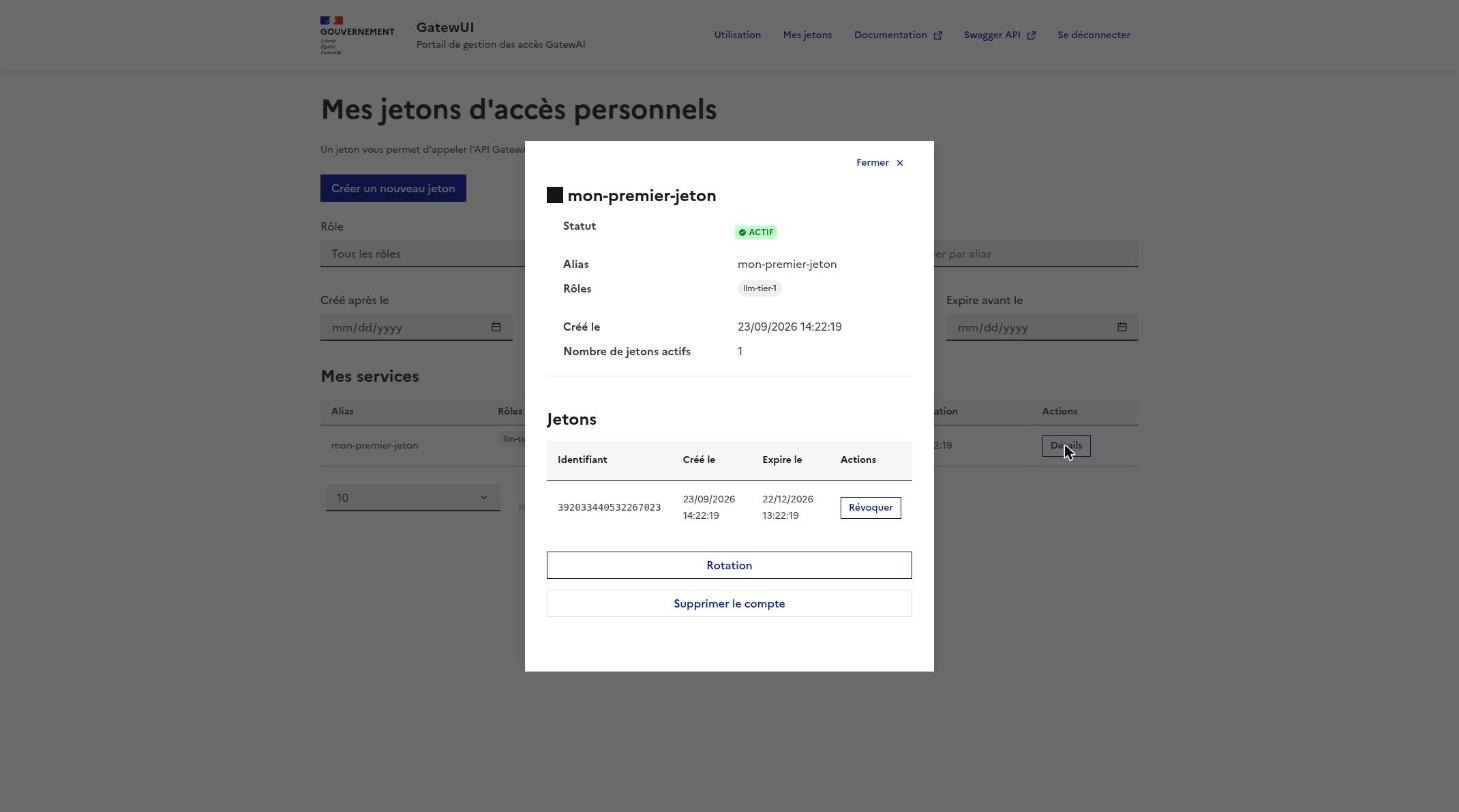Click the ACTIF status badge
The width and height of the screenshot is (1459, 812).
(756, 232)
